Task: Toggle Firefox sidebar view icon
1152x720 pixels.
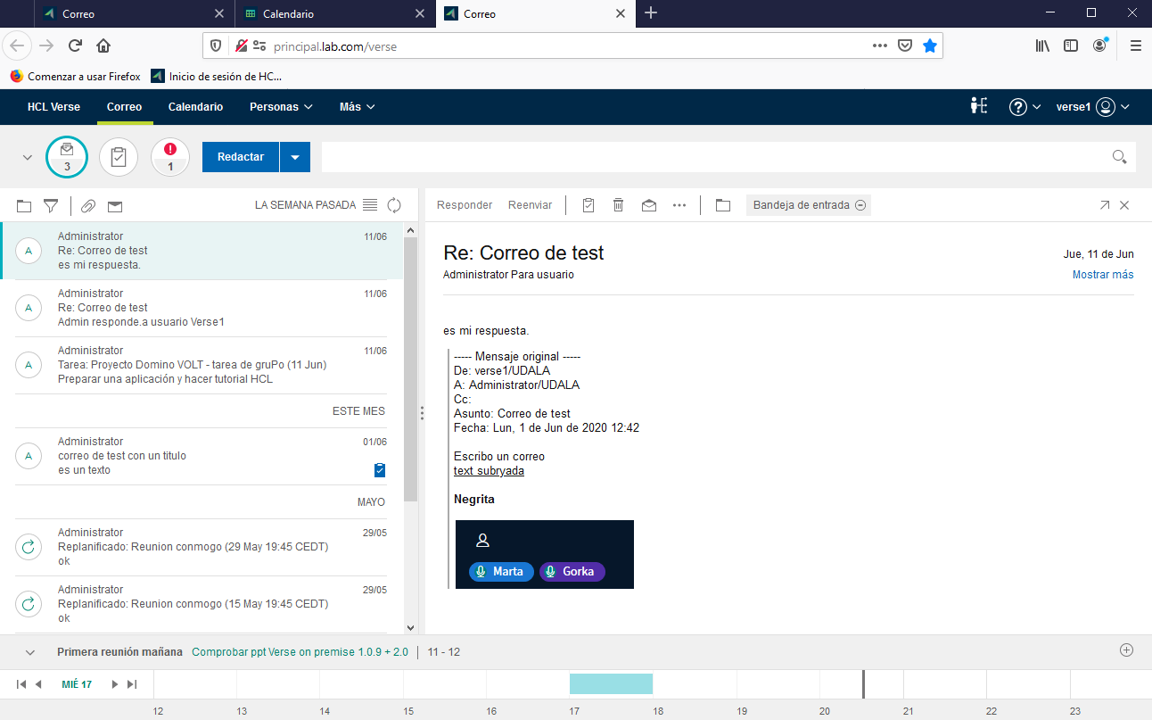Action: (x=1071, y=46)
